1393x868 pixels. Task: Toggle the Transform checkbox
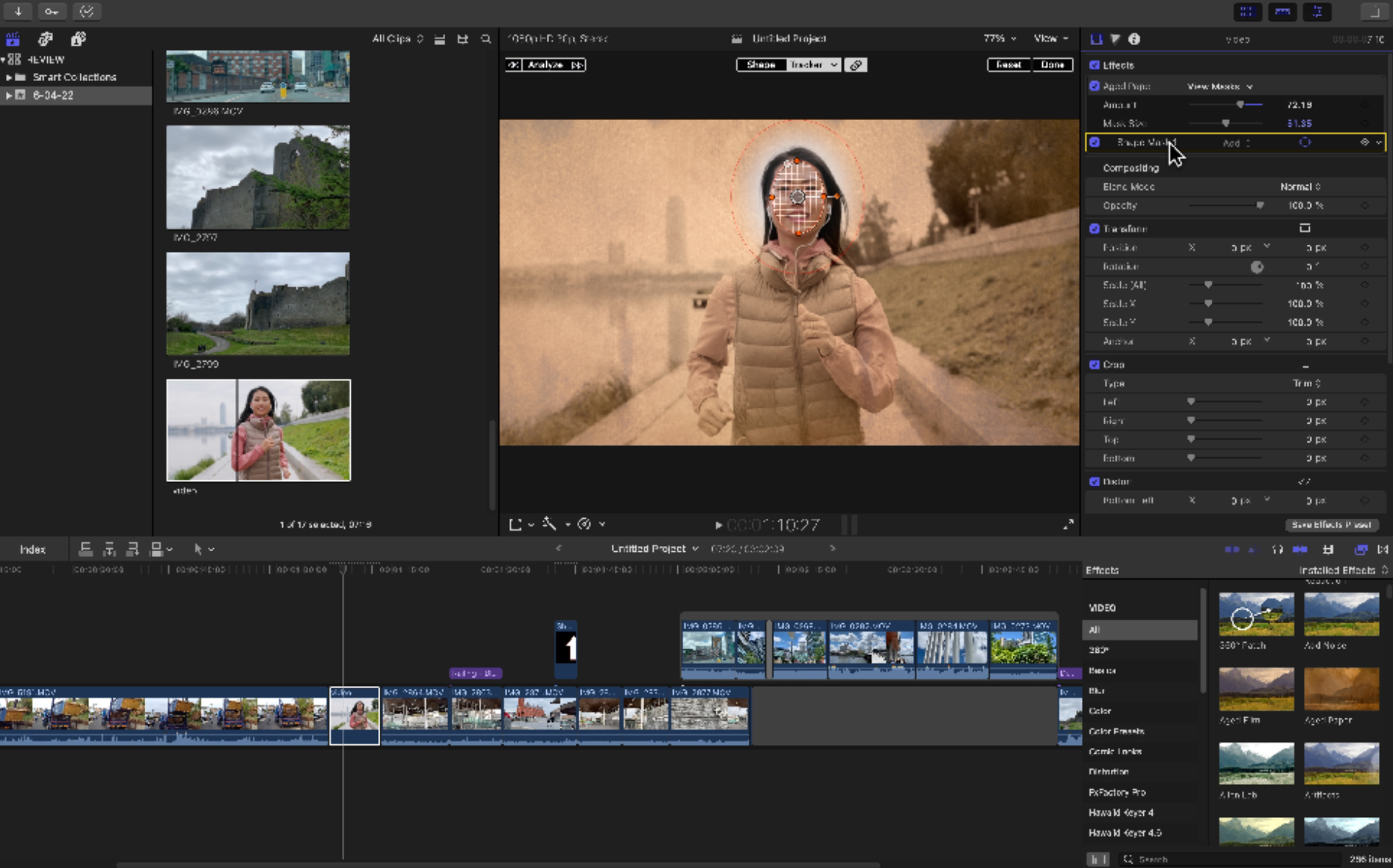point(1094,228)
